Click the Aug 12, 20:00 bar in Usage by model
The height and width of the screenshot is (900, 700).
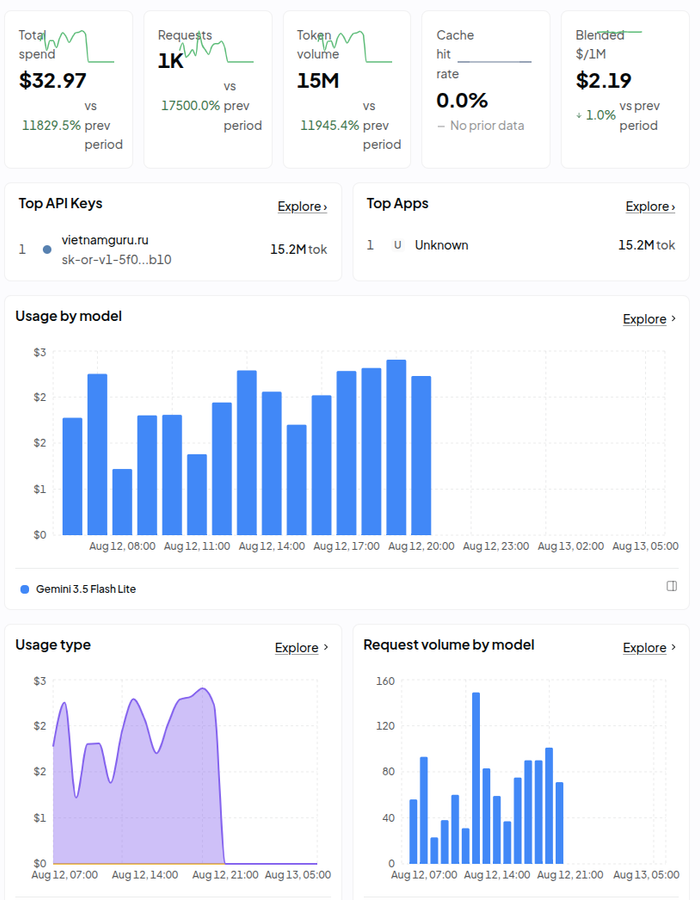pos(421,455)
